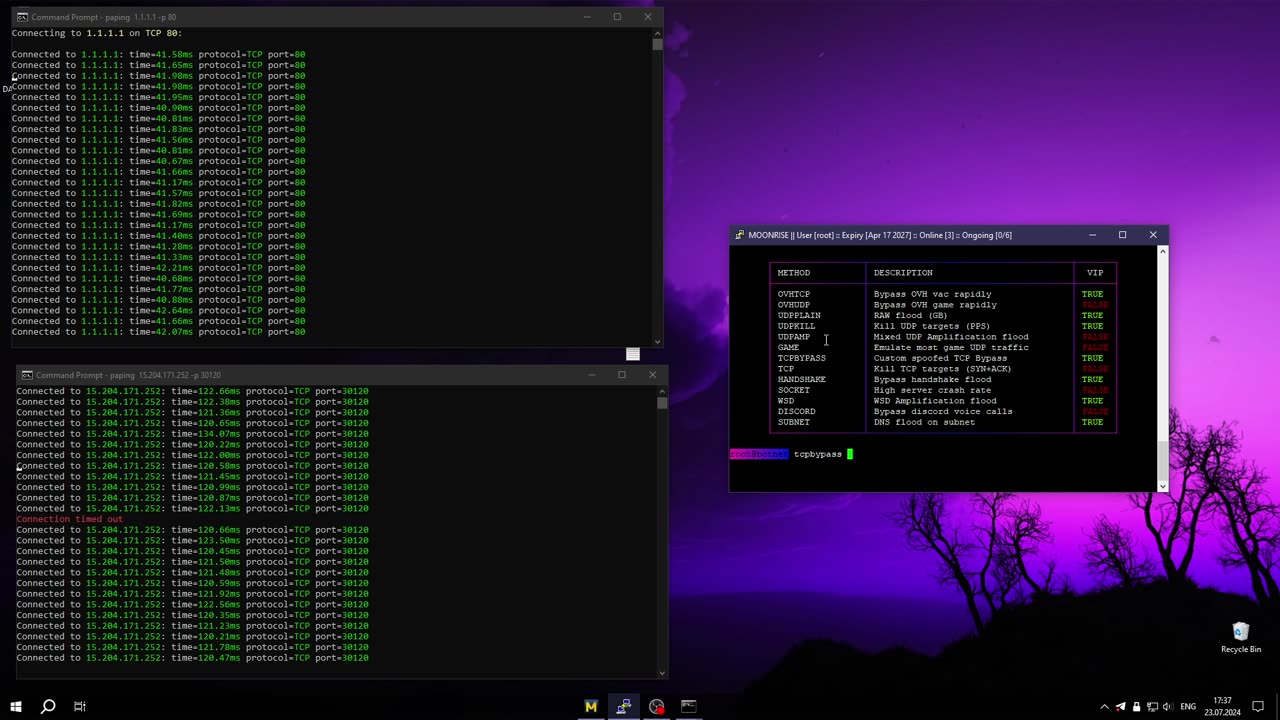Open the notification center icon
Viewport: 1280px width, 720px height.
click(1258, 707)
